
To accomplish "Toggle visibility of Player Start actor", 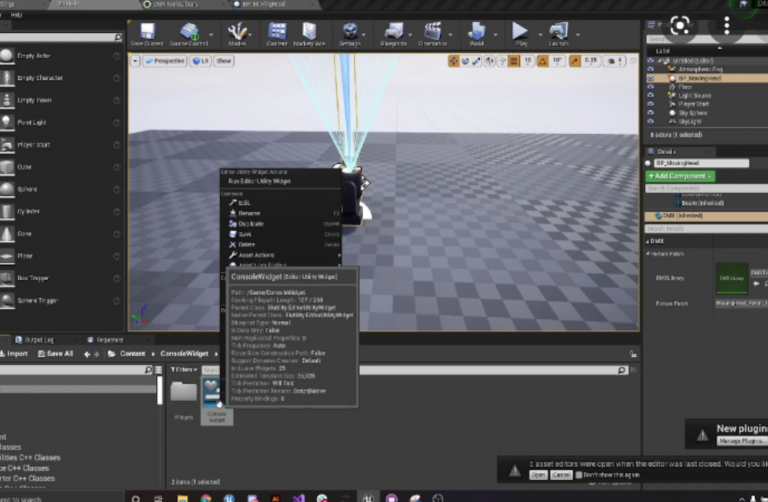I will 651,104.
